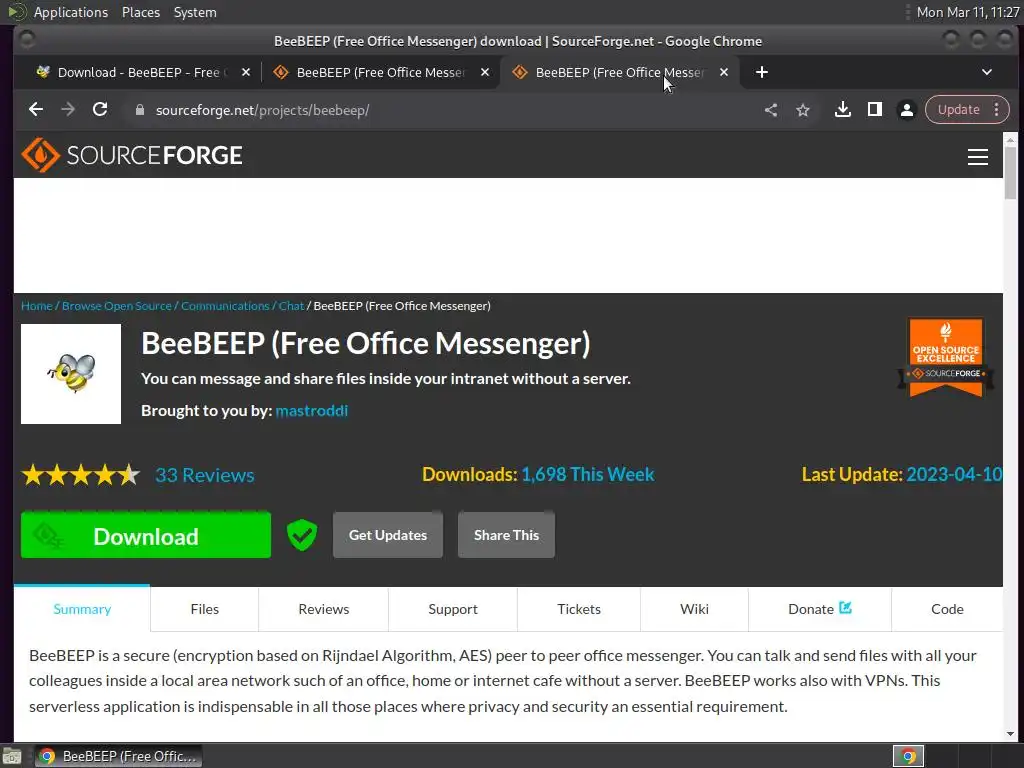Click the Chat breadcrumb link

291,306
